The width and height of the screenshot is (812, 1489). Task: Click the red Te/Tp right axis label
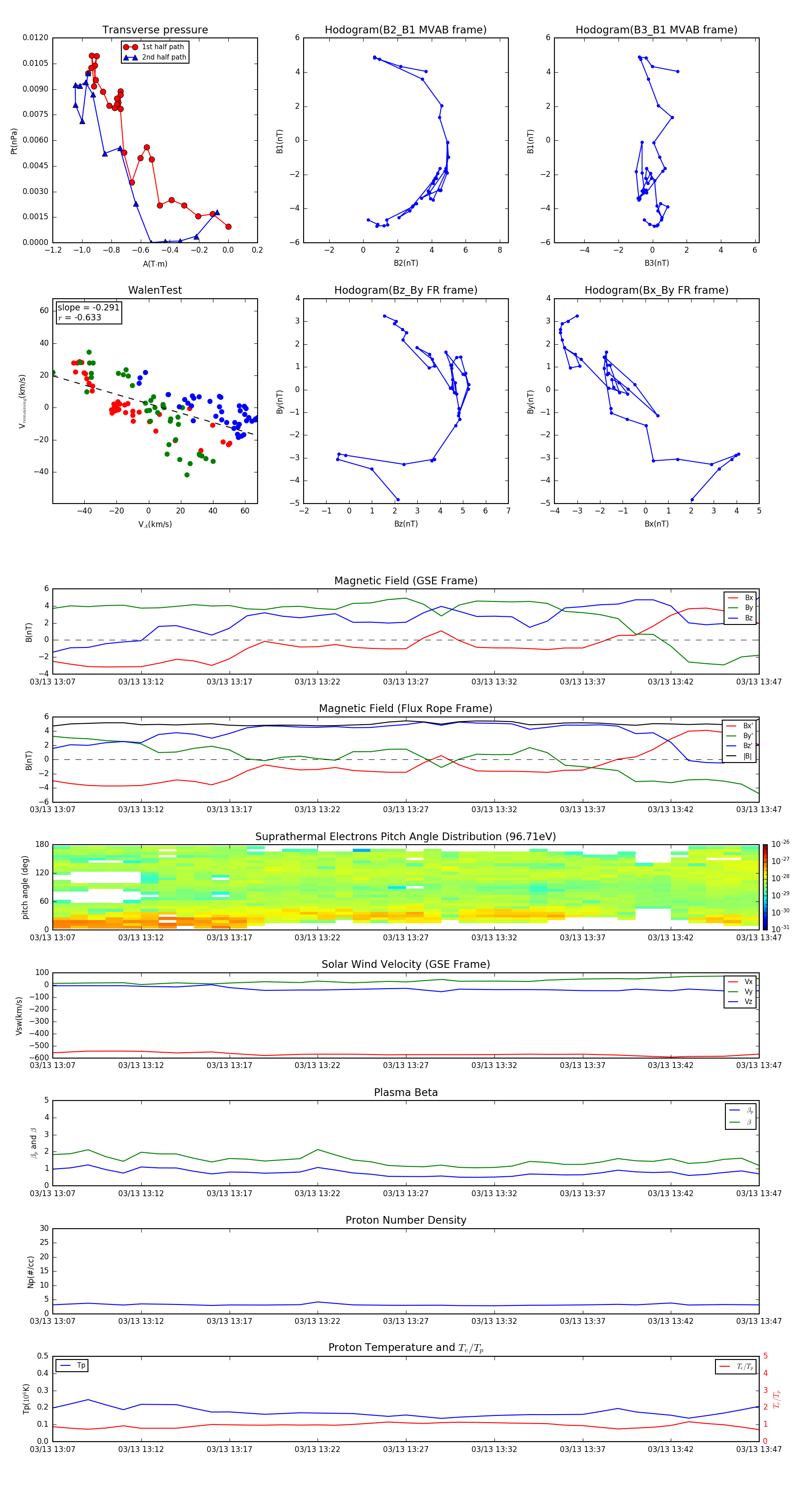[x=777, y=1399]
